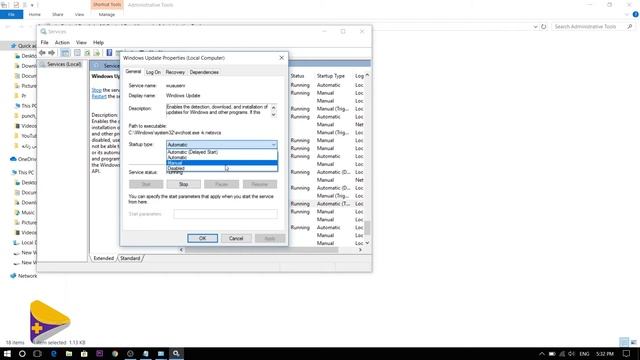The image size is (640, 360).
Task: Open Cortana search circle on taskbar
Action: pos(22,353)
